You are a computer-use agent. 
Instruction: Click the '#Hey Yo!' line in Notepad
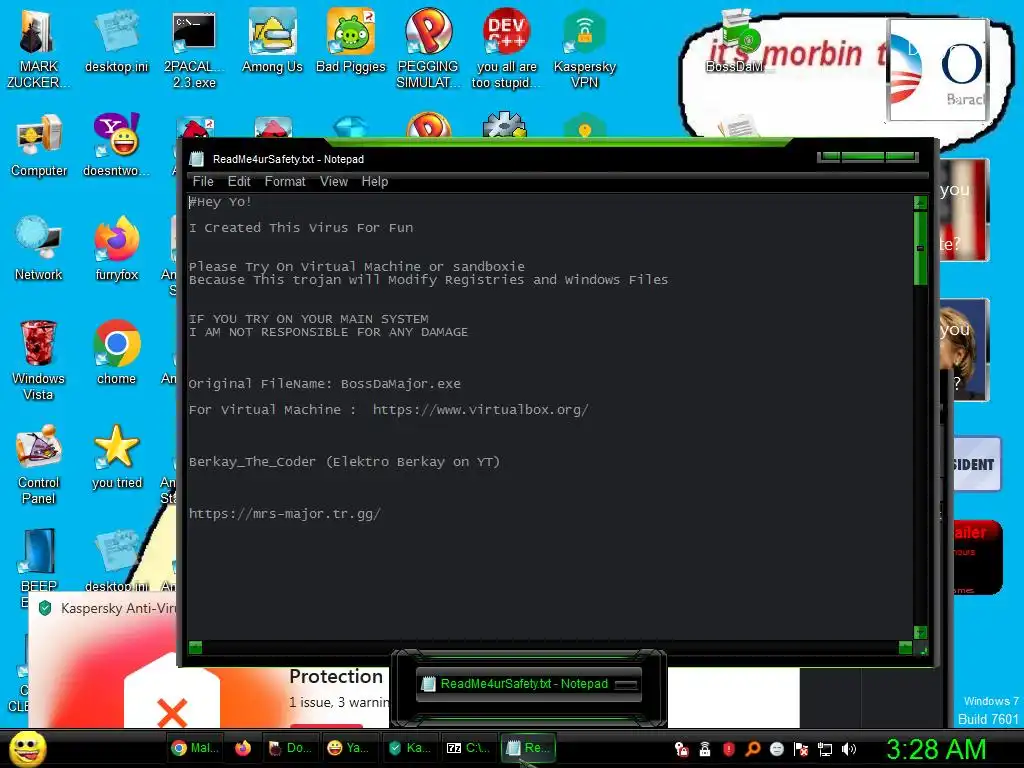(220, 202)
